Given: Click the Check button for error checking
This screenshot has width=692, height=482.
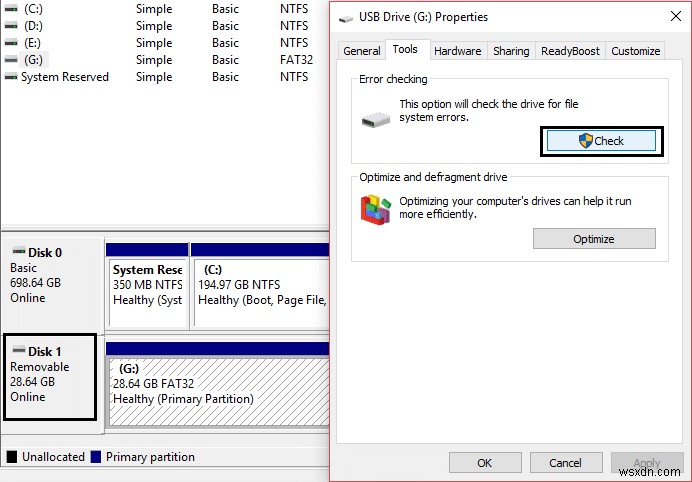Looking at the screenshot, I should [x=601, y=141].
